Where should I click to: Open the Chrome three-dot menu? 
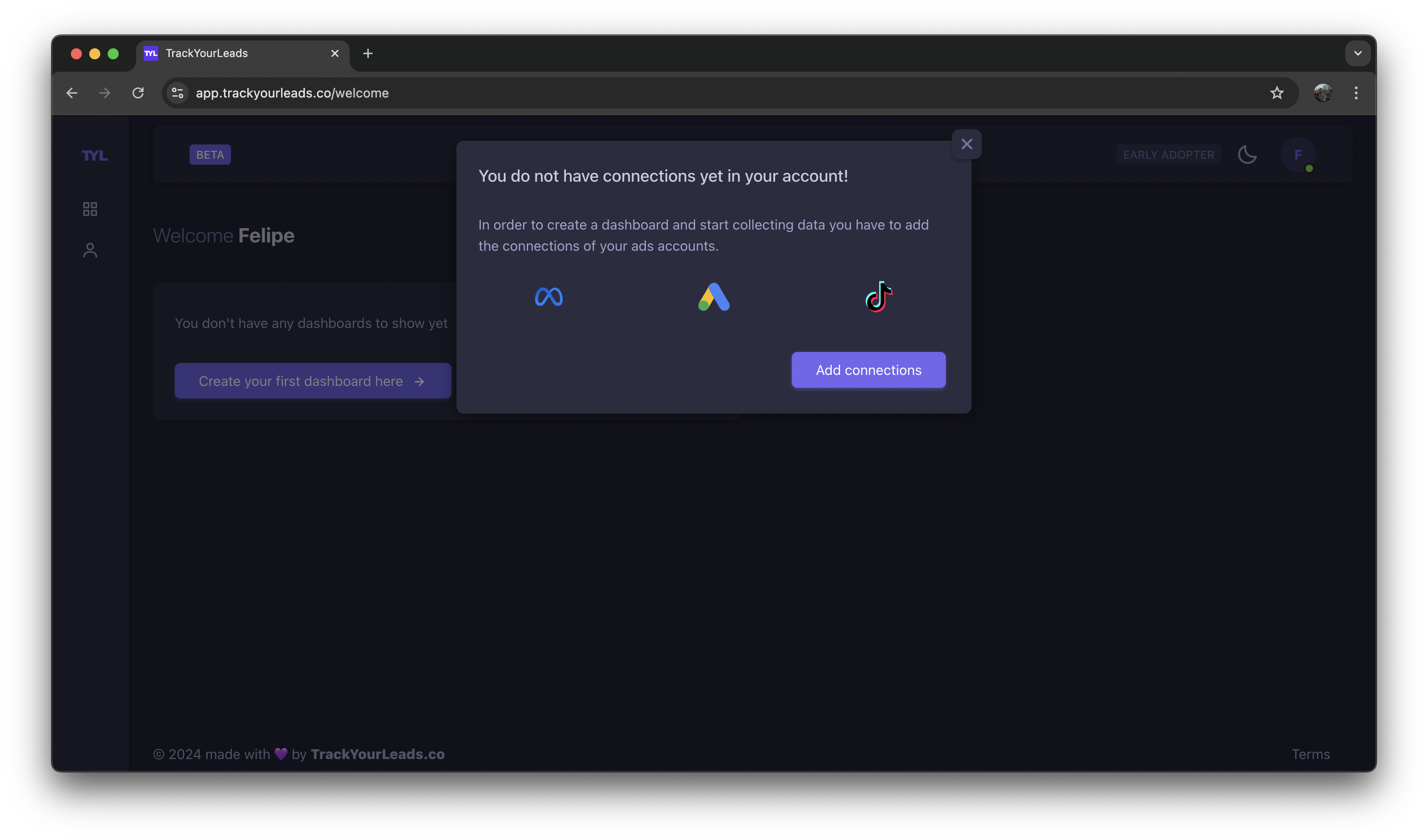tap(1356, 93)
